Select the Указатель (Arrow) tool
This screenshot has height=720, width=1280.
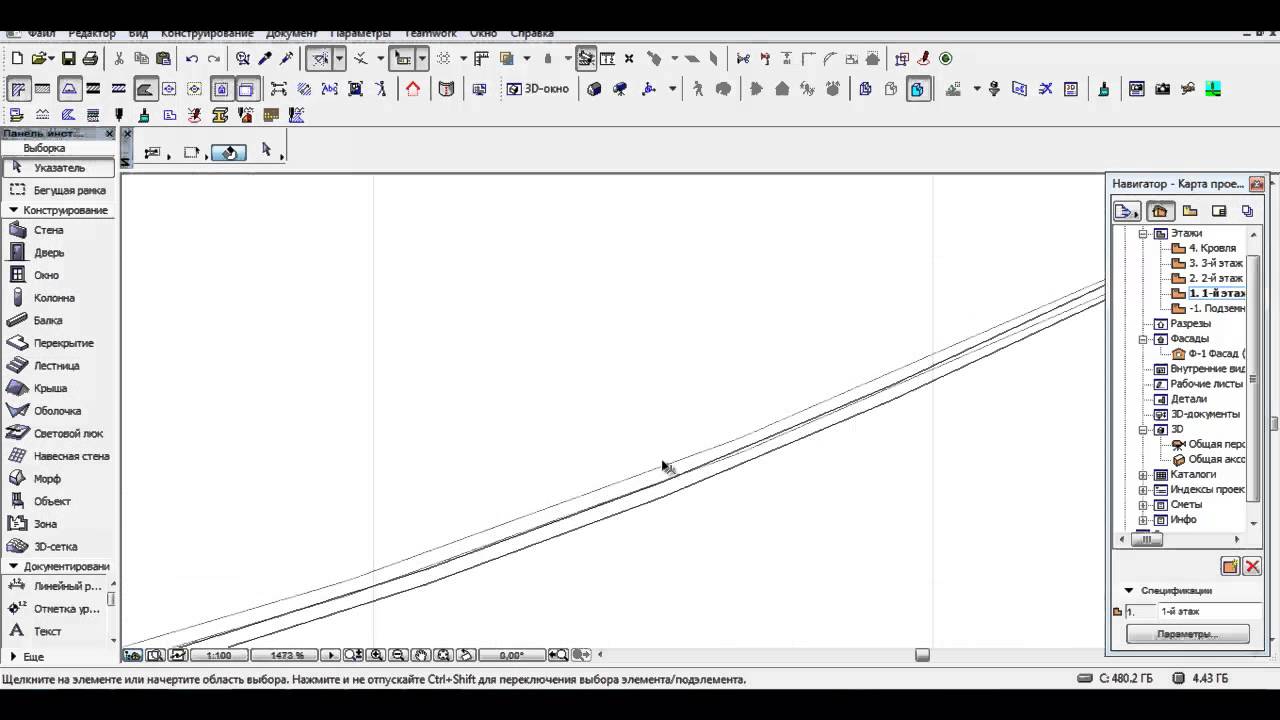(x=58, y=168)
